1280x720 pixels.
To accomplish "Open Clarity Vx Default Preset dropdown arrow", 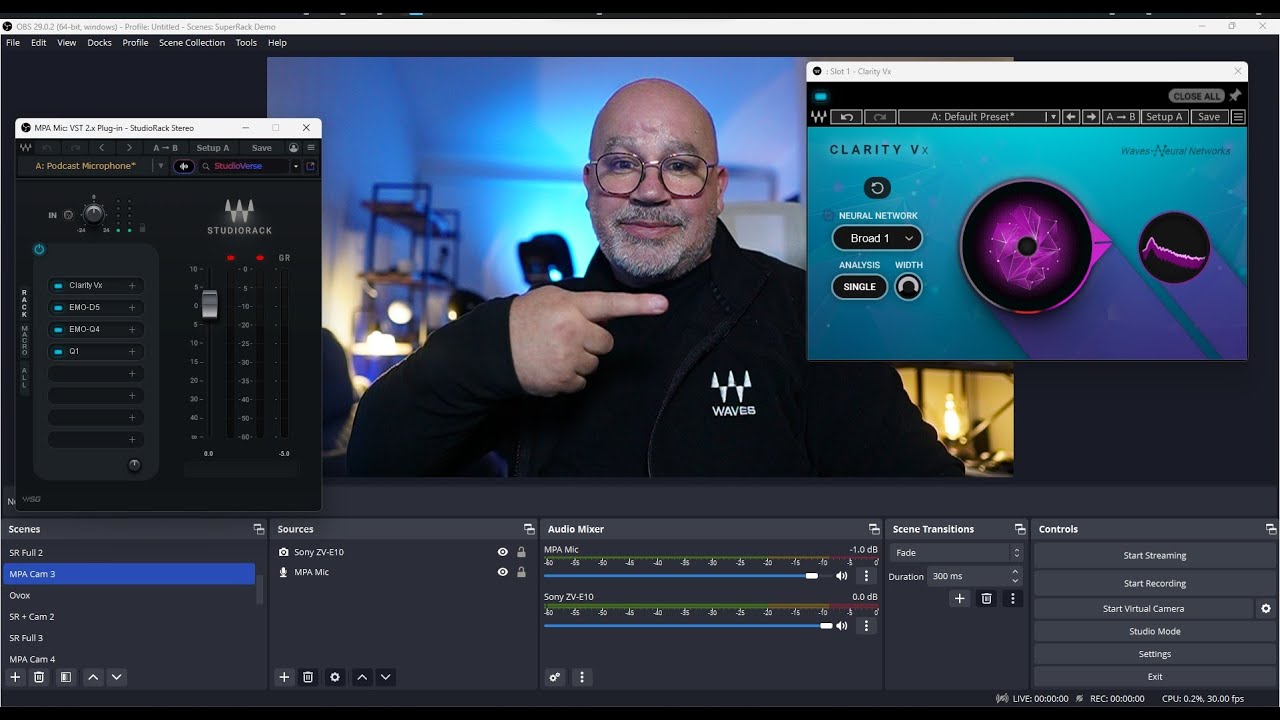I will pos(1052,117).
